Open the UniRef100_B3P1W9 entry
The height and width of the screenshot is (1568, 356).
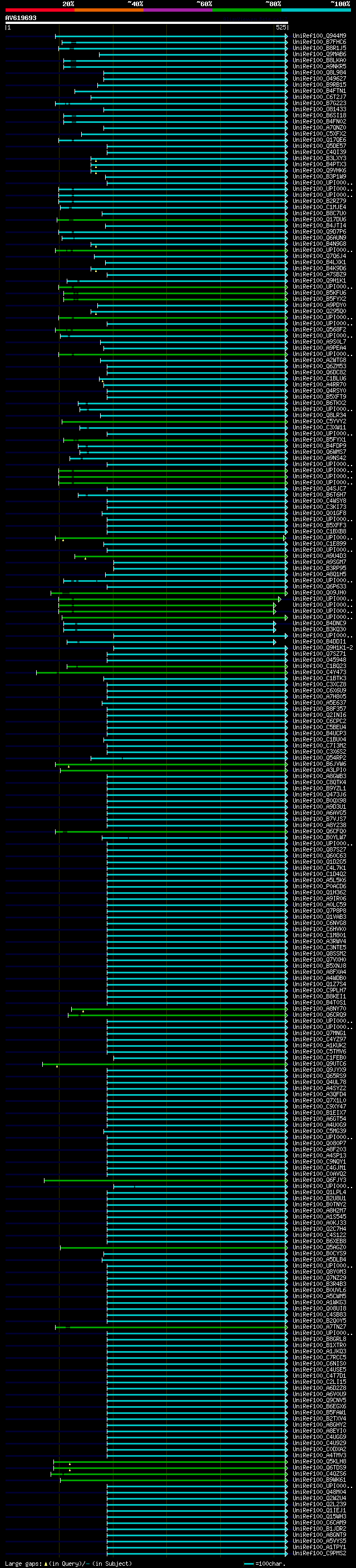coord(319,176)
